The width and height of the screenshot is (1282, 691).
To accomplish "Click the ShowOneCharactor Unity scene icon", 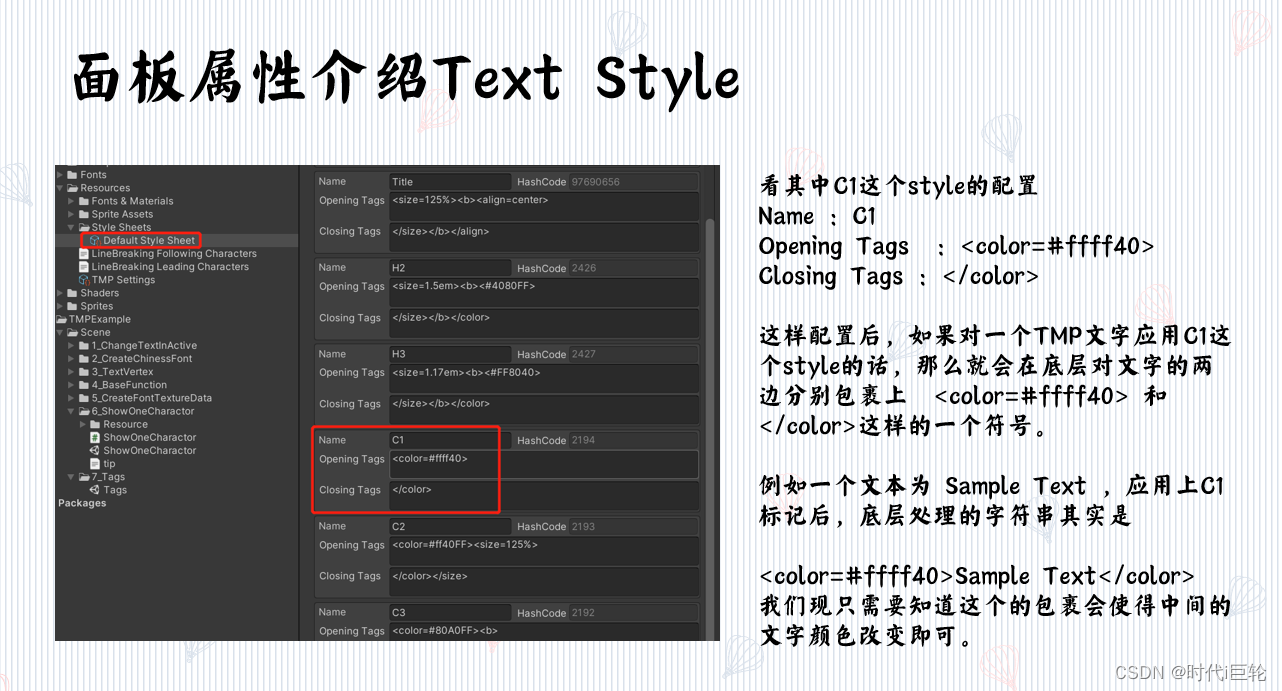I will coord(95,451).
